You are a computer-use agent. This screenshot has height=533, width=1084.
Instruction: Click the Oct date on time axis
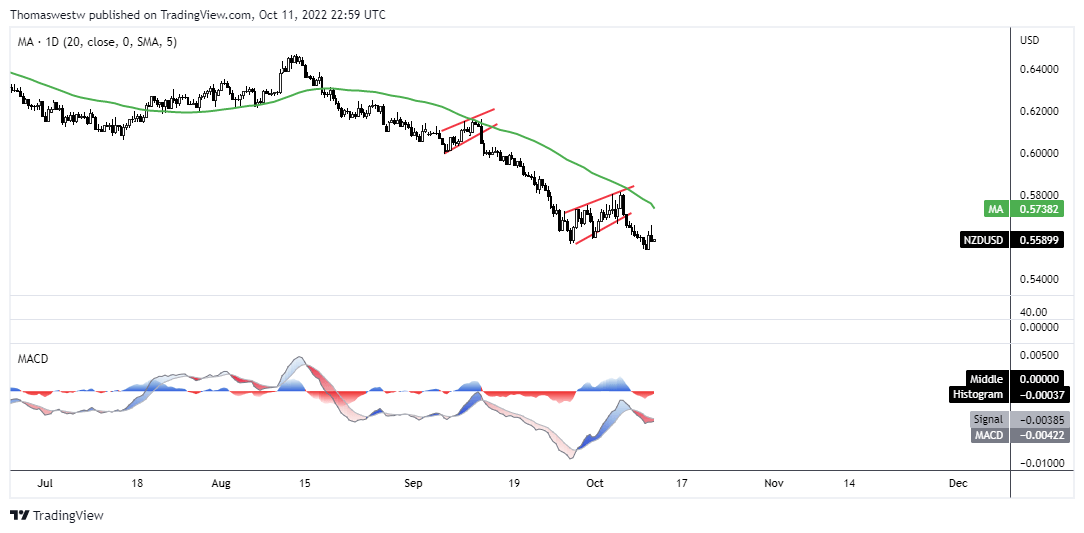click(x=597, y=484)
